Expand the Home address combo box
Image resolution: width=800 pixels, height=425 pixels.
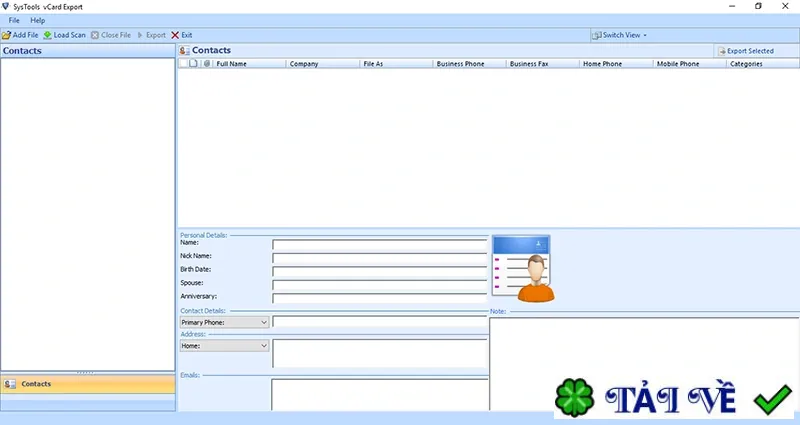[x=224, y=346]
